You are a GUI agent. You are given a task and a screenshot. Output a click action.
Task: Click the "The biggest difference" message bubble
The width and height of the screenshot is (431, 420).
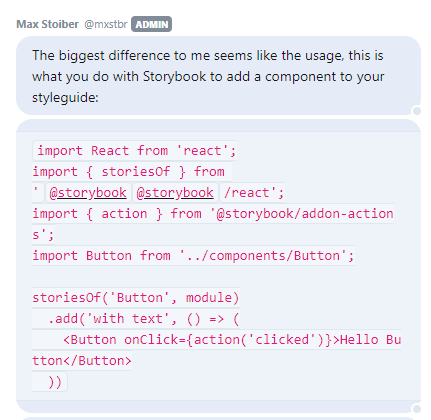coord(218,76)
